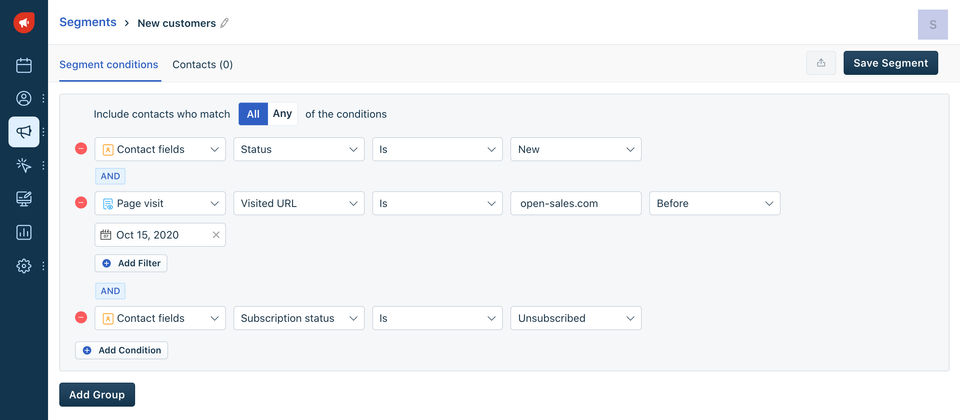Click the open-sales.com URL input field
This screenshot has height=420, width=960.
(574, 203)
